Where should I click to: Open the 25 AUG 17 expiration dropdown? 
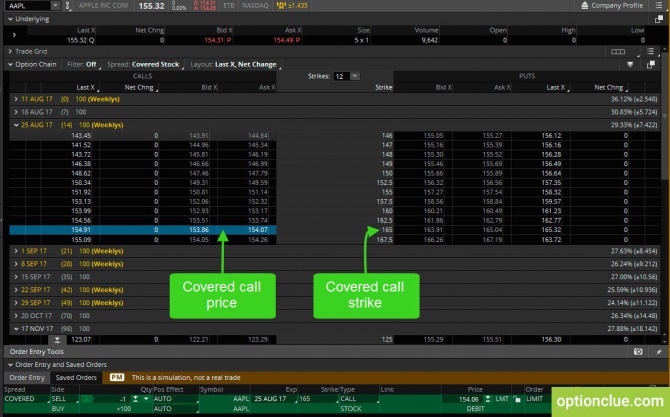(x=273, y=399)
